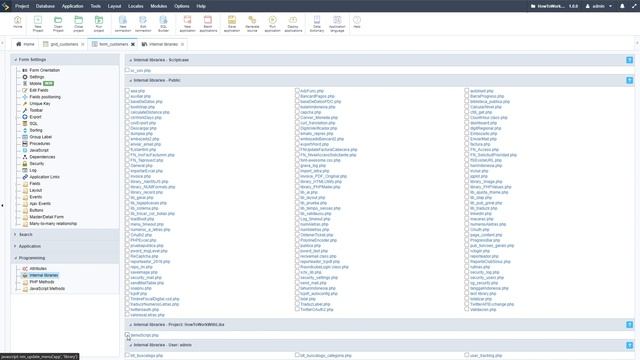640x360 pixels.
Task: Open the Data Dictionary tool
Action: (x=317, y=24)
